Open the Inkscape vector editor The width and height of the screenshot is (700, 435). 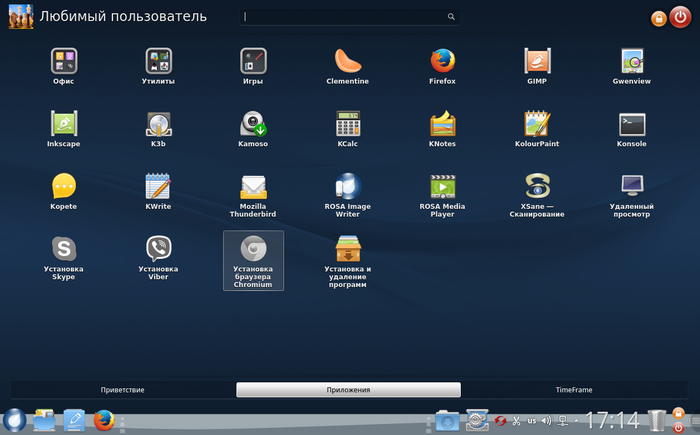[64, 124]
